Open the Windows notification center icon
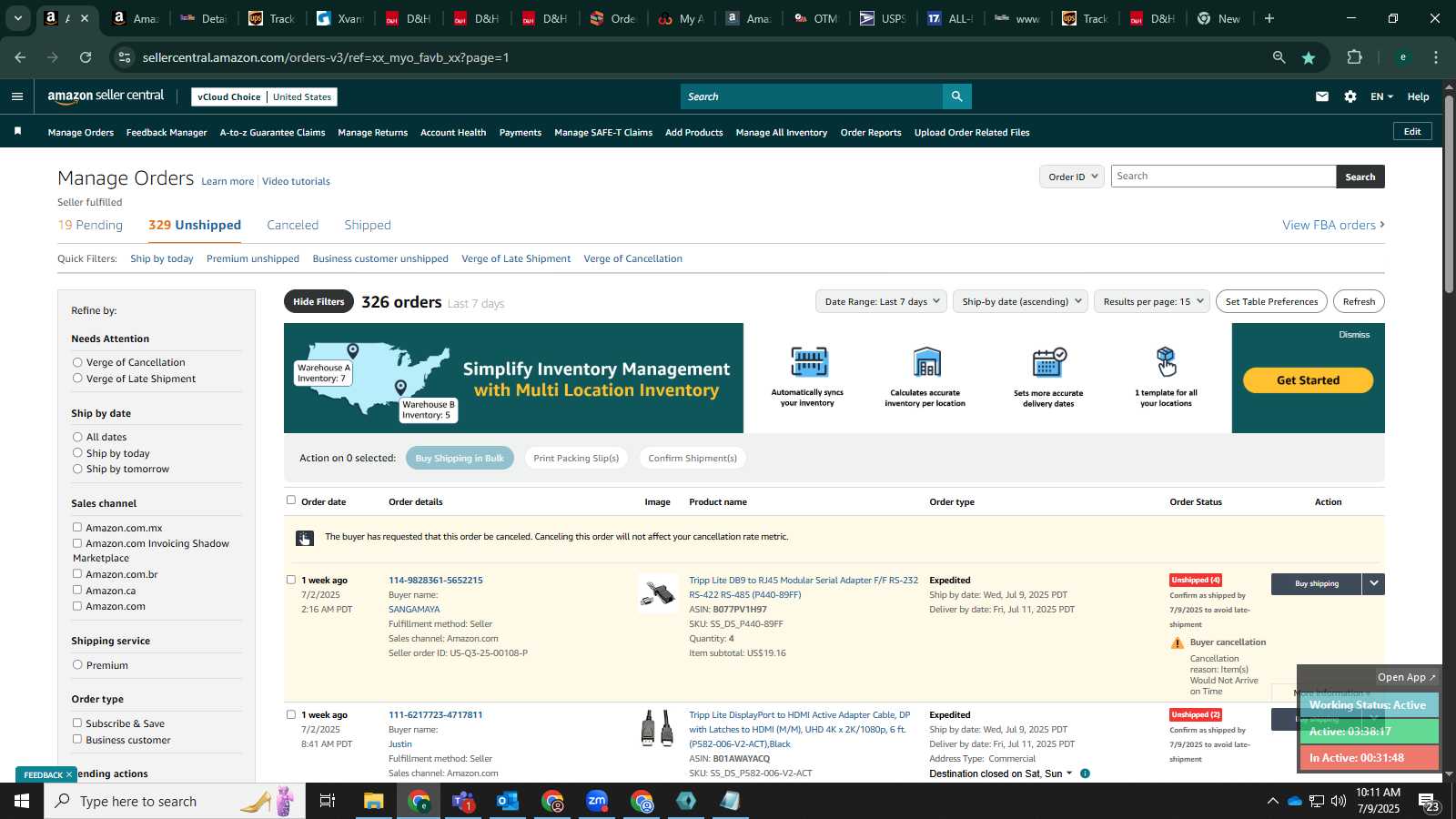The width and height of the screenshot is (1456, 819). [x=1430, y=801]
